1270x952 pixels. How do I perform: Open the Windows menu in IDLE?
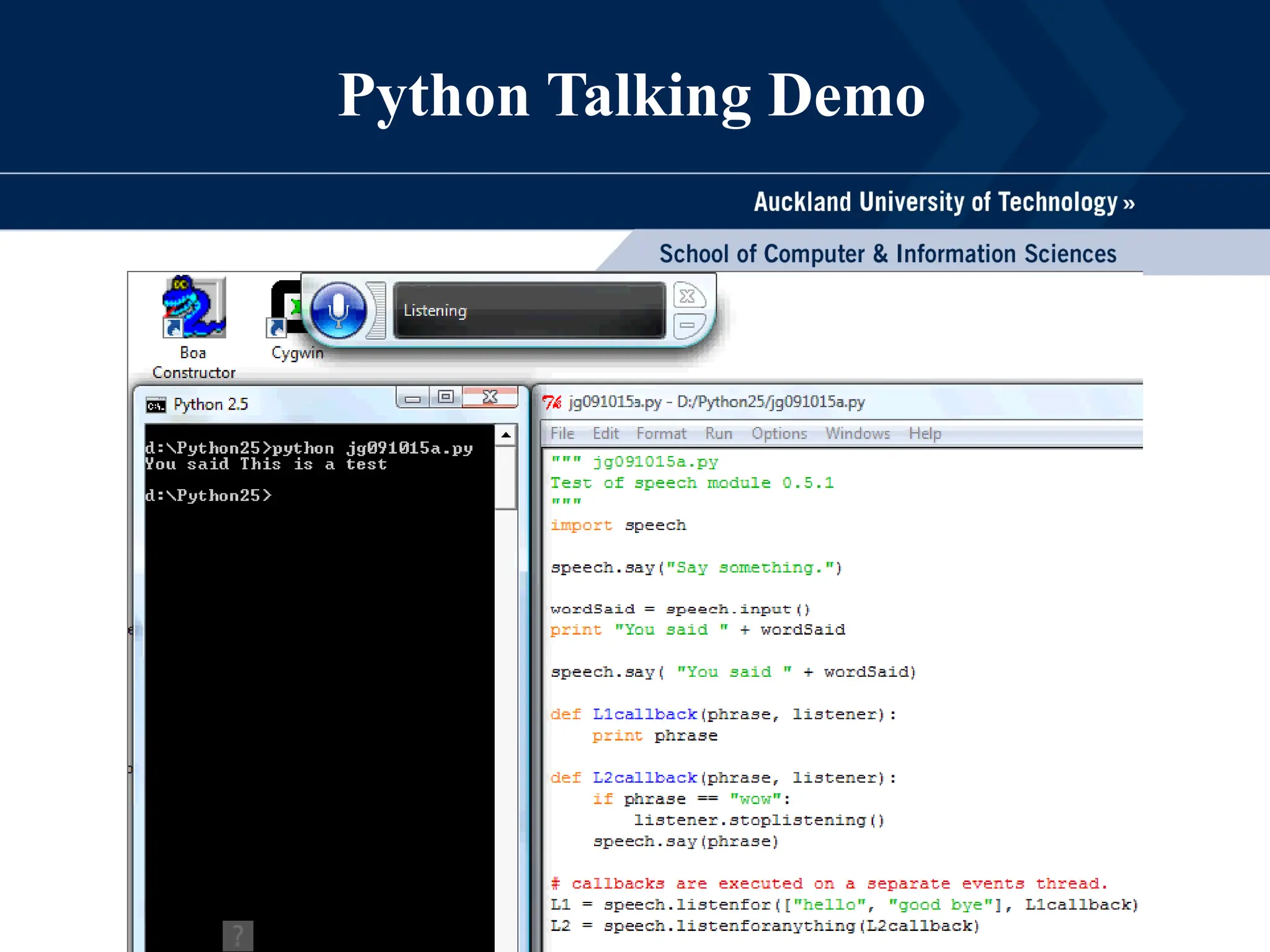[857, 434]
